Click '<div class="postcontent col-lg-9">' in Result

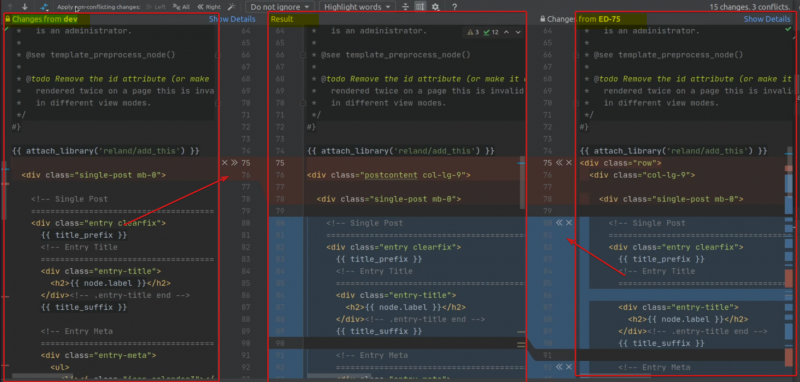click(x=389, y=175)
